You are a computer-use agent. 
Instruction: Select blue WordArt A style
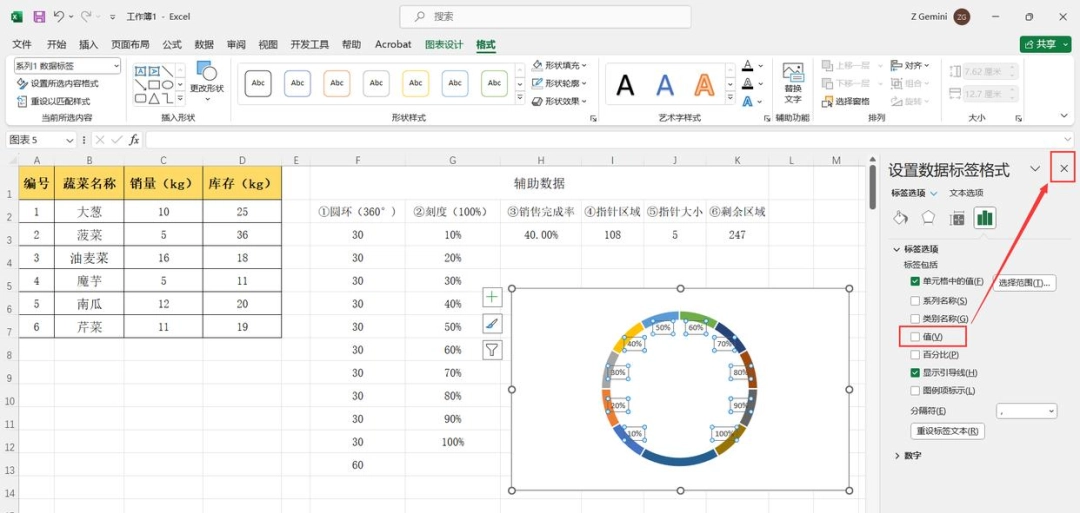pyautogui.click(x=665, y=84)
